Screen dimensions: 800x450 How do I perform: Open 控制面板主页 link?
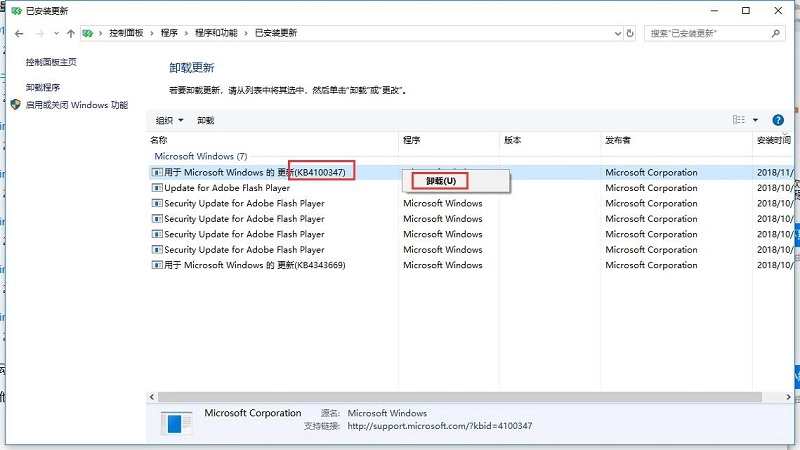pos(51,62)
